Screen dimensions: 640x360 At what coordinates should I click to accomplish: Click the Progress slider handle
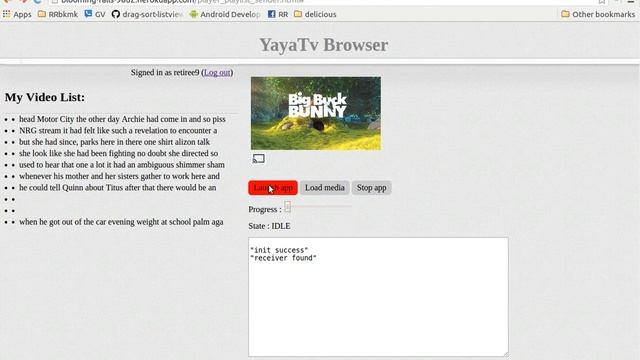(x=288, y=207)
